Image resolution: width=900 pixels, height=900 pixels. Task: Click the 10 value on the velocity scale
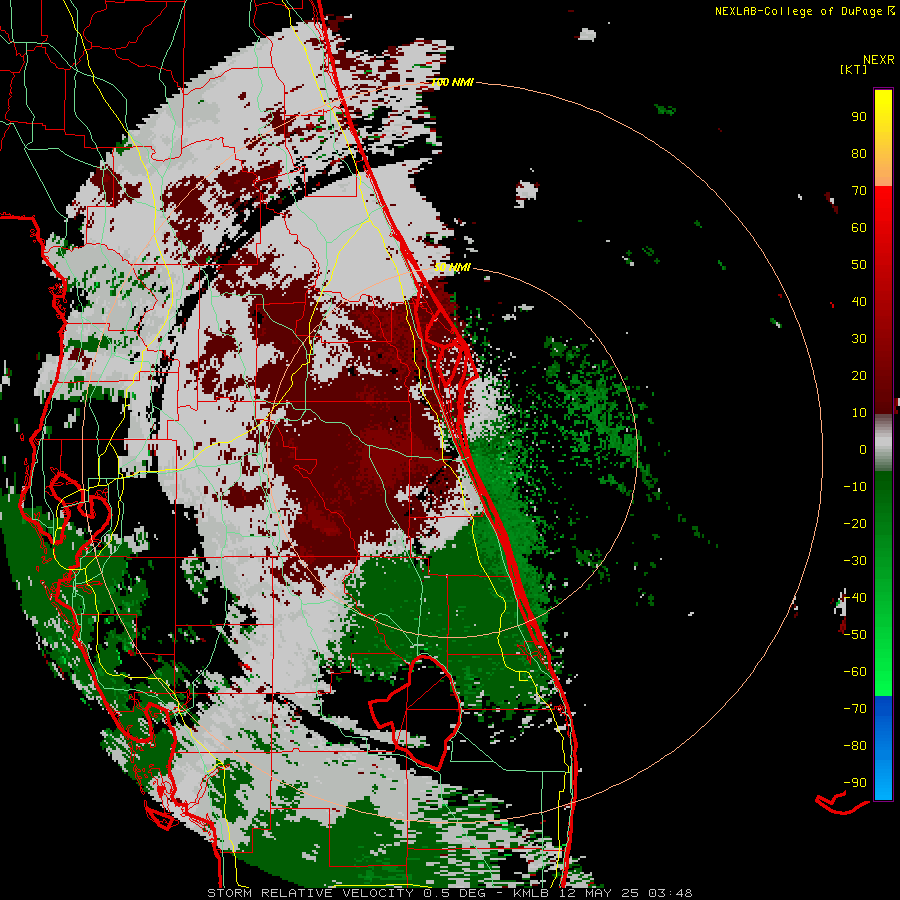(859, 413)
